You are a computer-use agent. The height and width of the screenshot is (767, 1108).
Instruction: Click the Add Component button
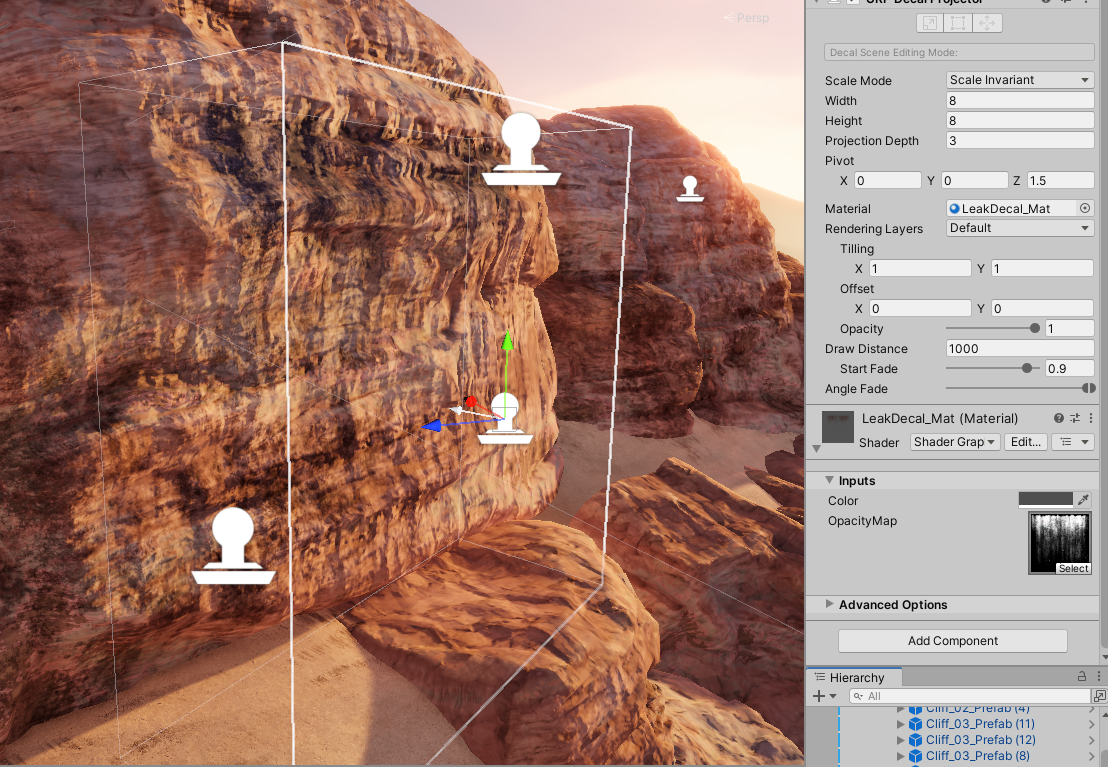953,640
